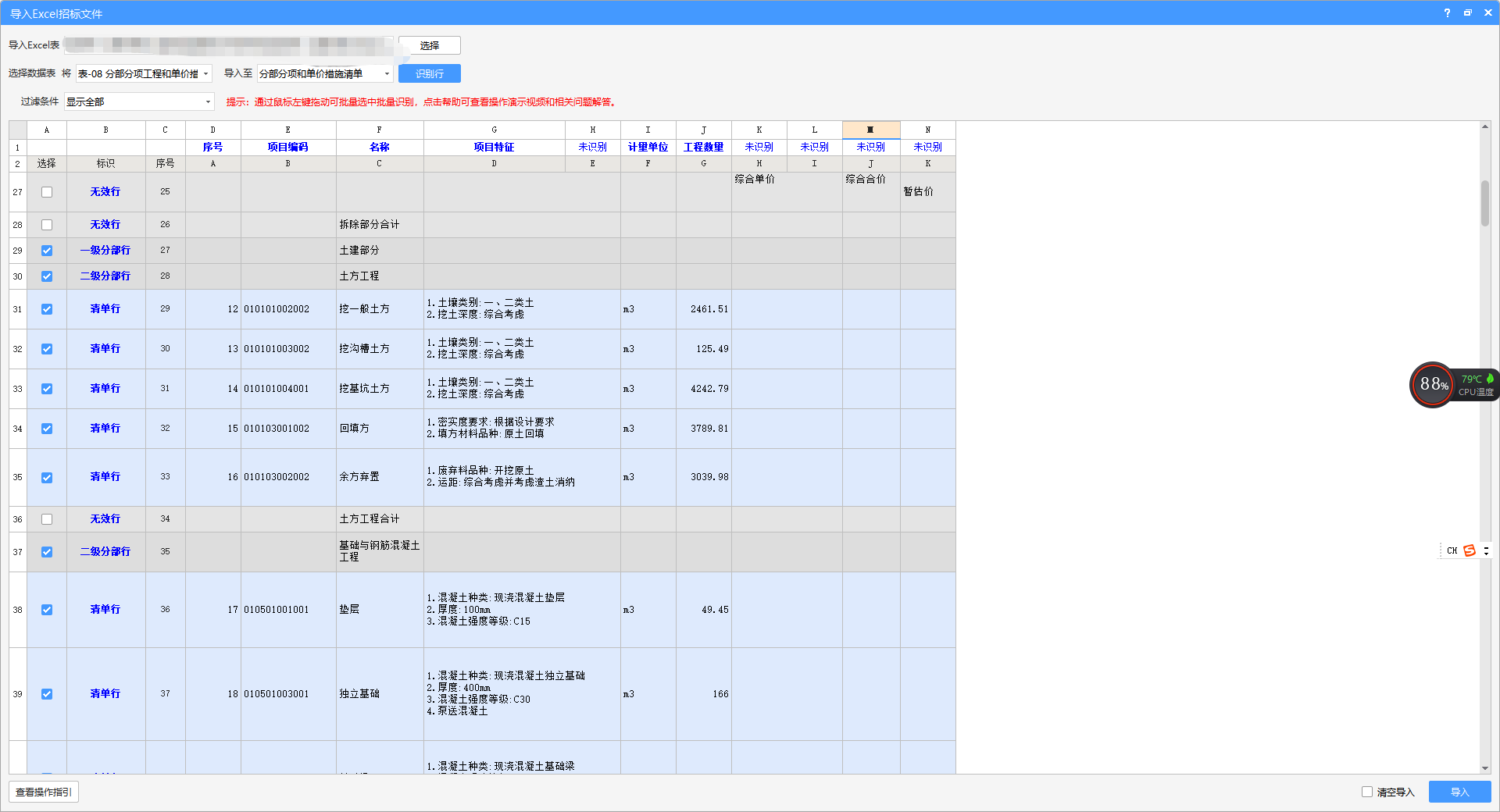
Task: Click the 未识别 header in column H
Action: tap(593, 147)
